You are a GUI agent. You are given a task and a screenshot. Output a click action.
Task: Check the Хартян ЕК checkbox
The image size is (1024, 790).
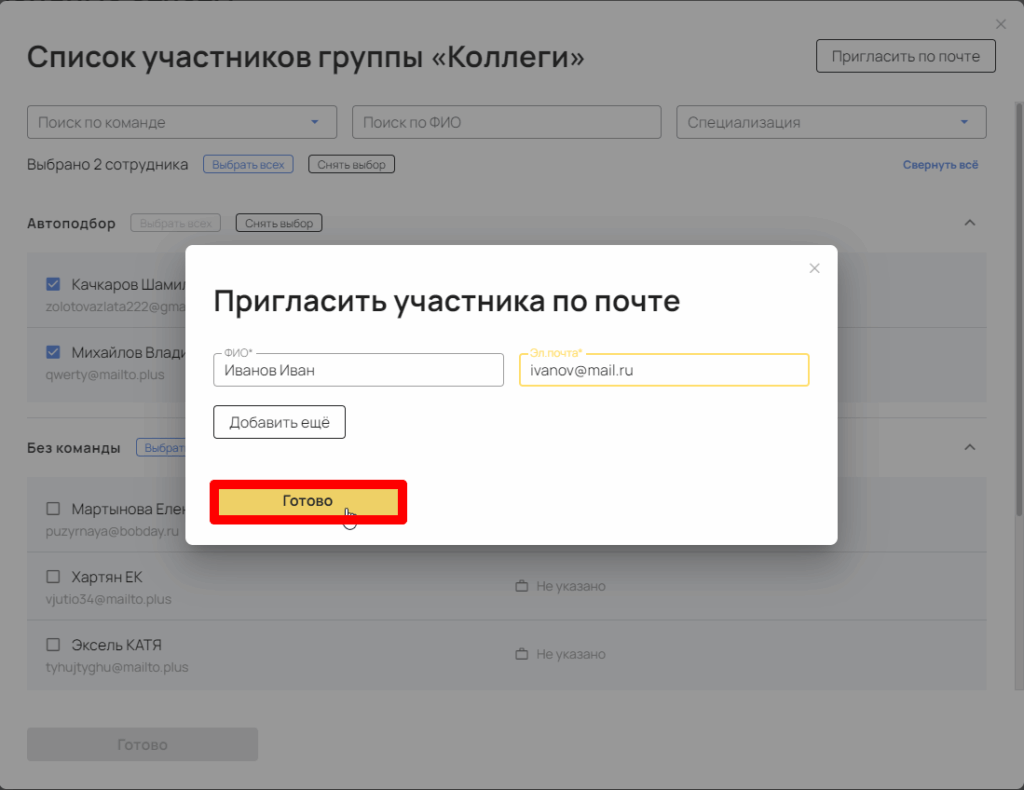[54, 577]
